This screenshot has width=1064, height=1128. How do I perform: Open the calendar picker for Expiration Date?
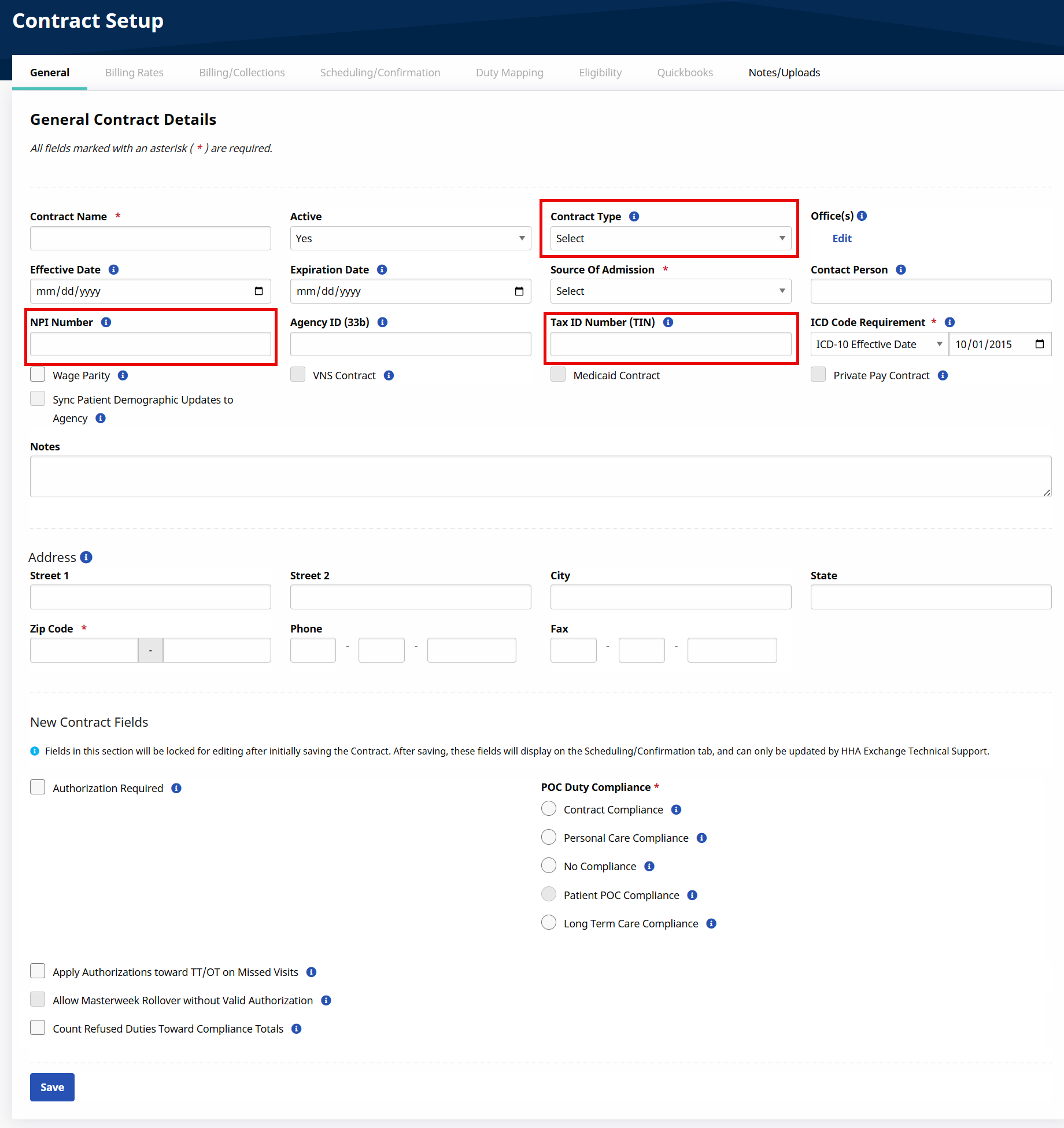519,291
